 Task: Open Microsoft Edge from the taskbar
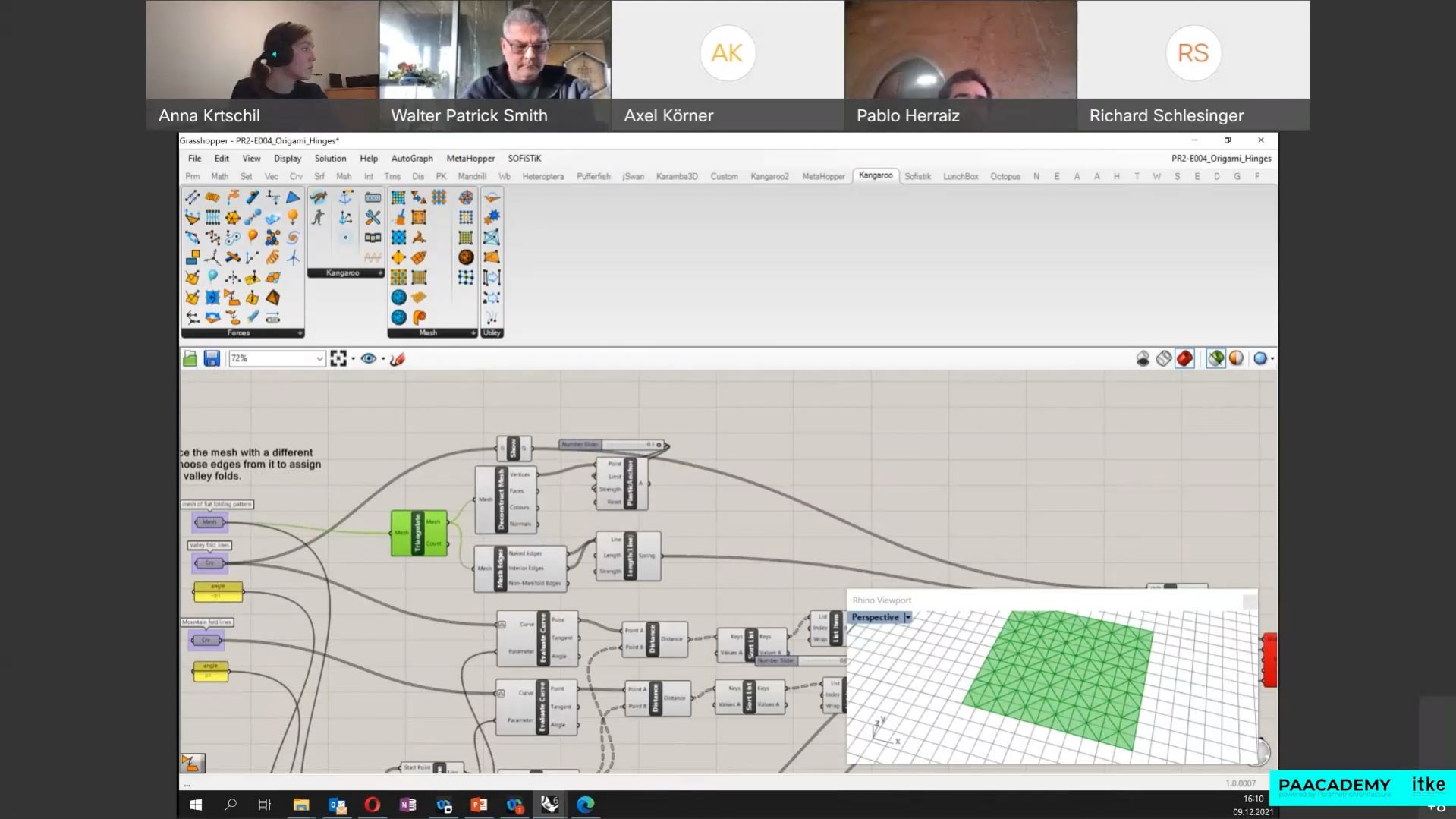585,805
